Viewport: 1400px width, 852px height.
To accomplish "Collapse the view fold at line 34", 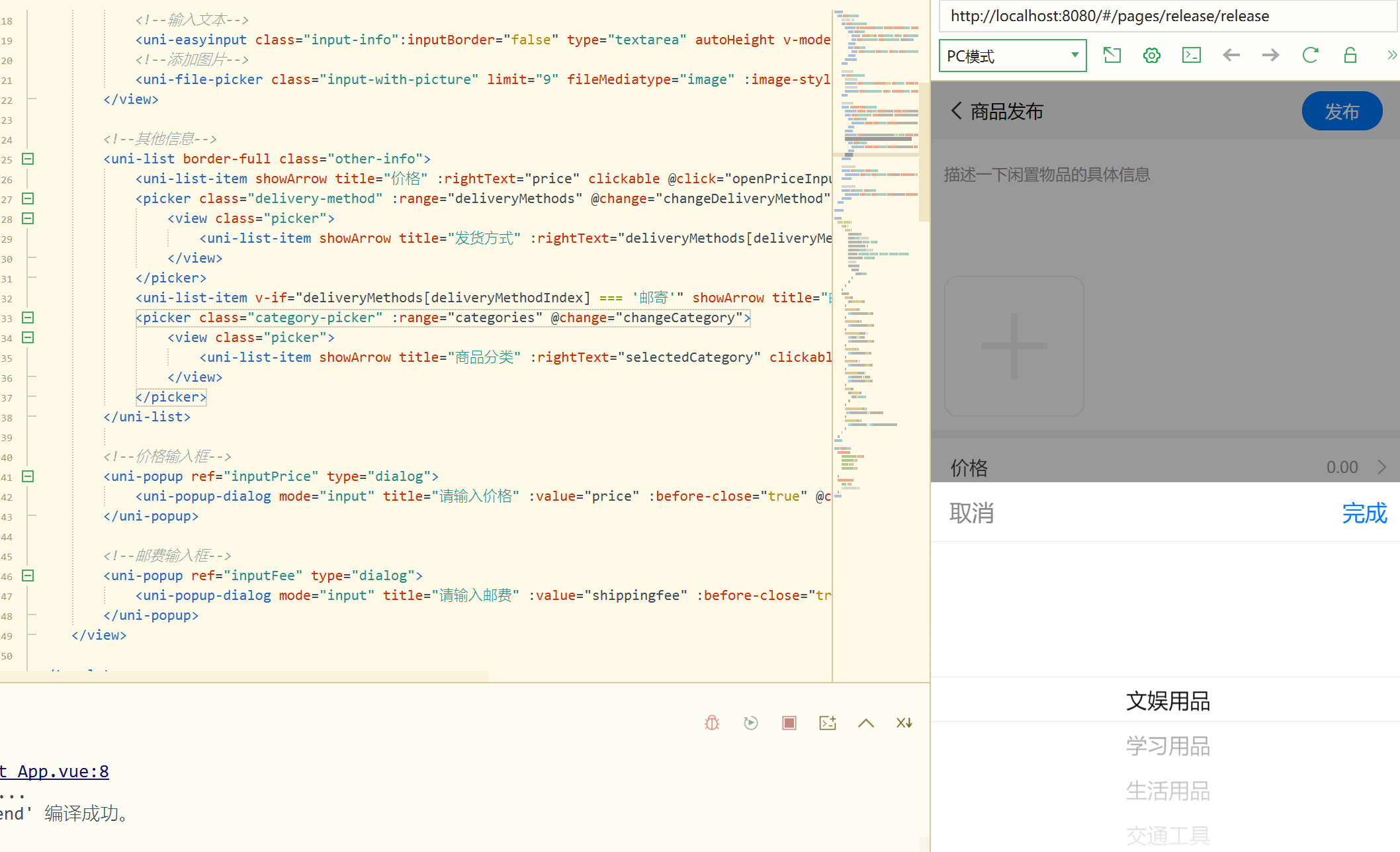I will tap(28, 337).
